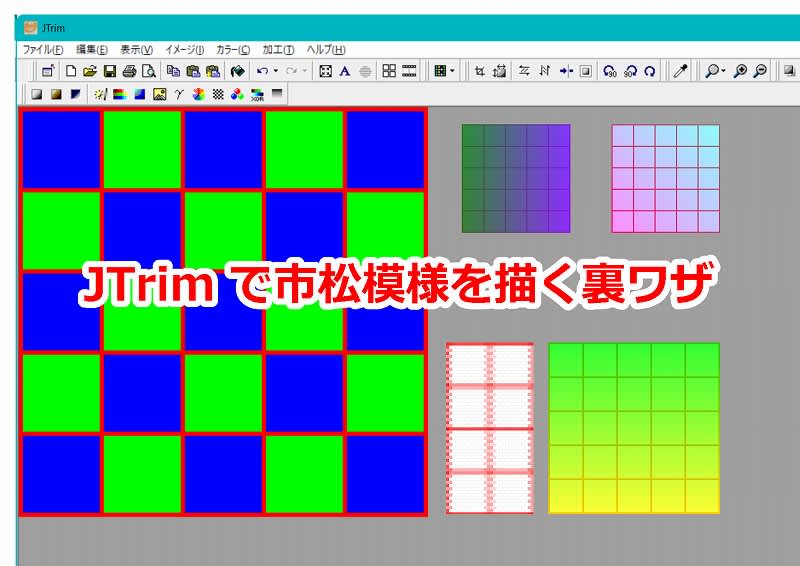Open the 加工(T) menu
This screenshot has width=800, height=566.
pyautogui.click(x=278, y=49)
